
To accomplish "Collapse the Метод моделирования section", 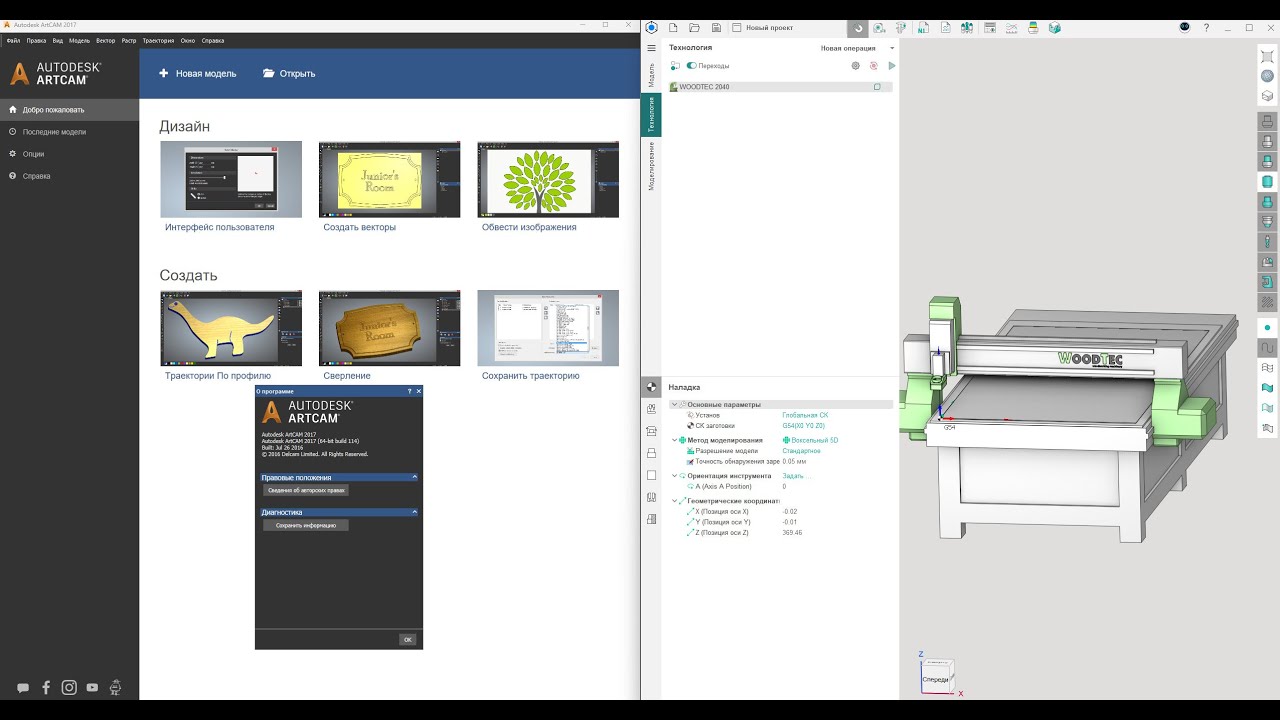I will (674, 440).
